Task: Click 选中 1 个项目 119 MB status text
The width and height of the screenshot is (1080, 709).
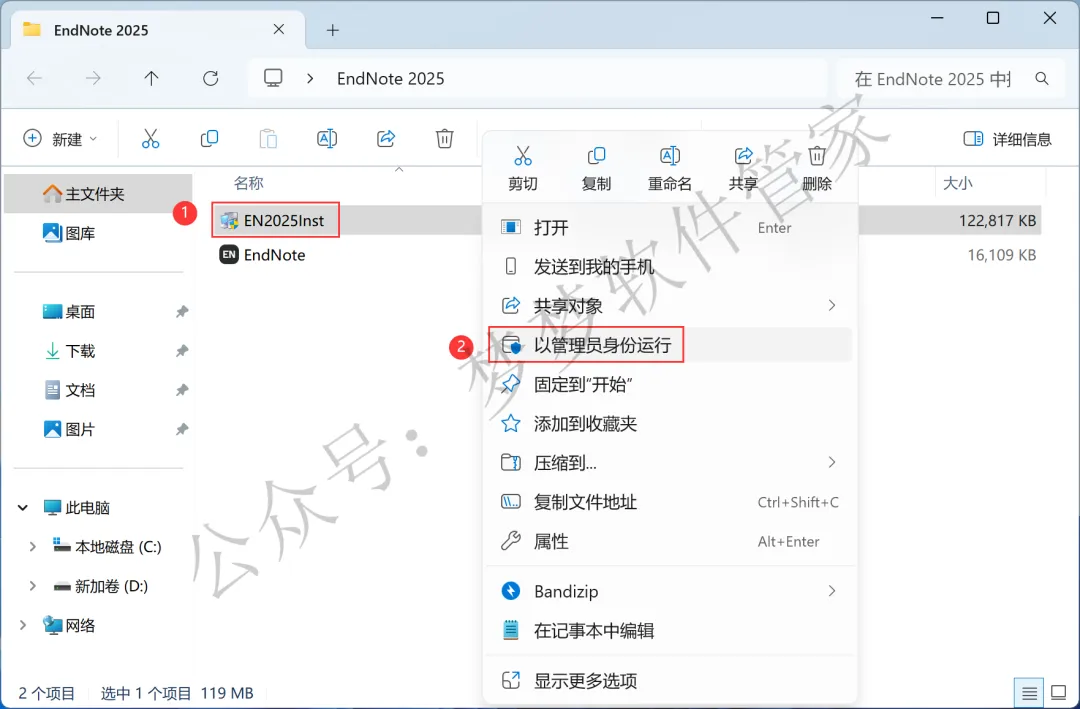Action: click(177, 692)
